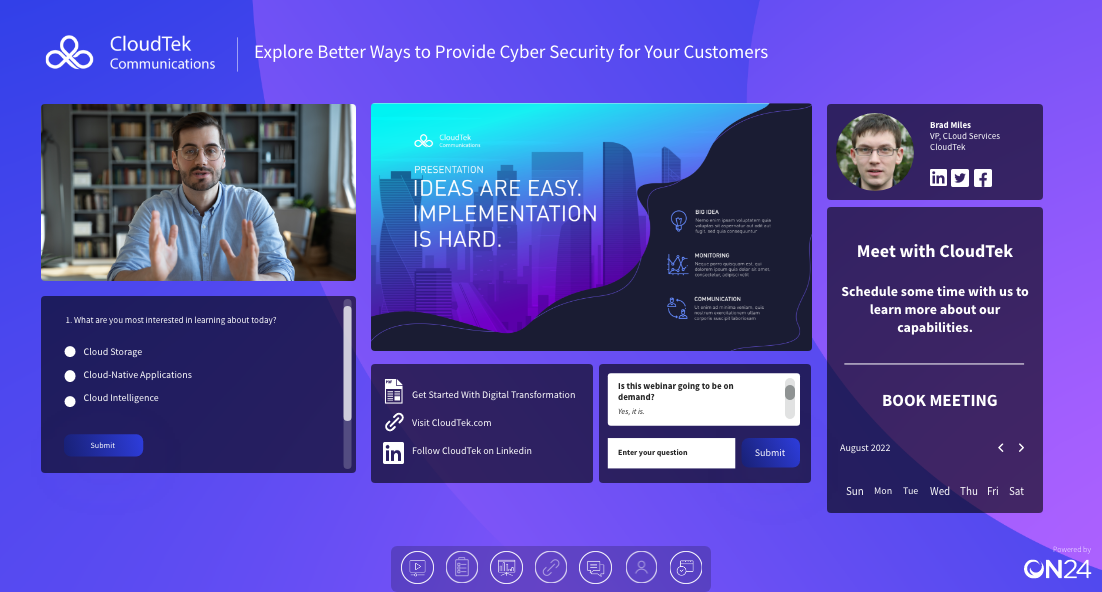Click the LinkedIn icon in resource list
Image resolution: width=1102 pixels, height=592 pixels.
[394, 453]
